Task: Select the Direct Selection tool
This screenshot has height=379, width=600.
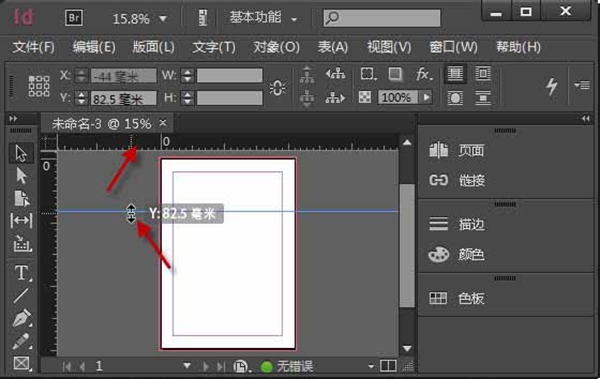Action: coord(21,176)
